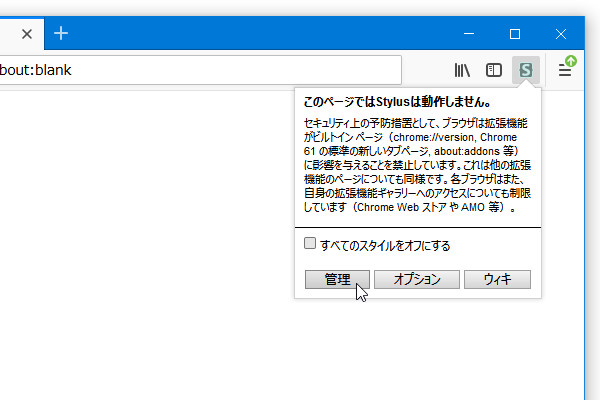Open a new tab with plus icon
The width and height of the screenshot is (600, 400).
61,34
